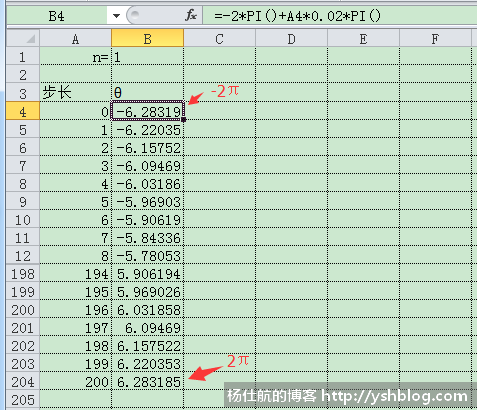The image size is (477, 410).
Task: Select row 6 header
Action: point(23,147)
